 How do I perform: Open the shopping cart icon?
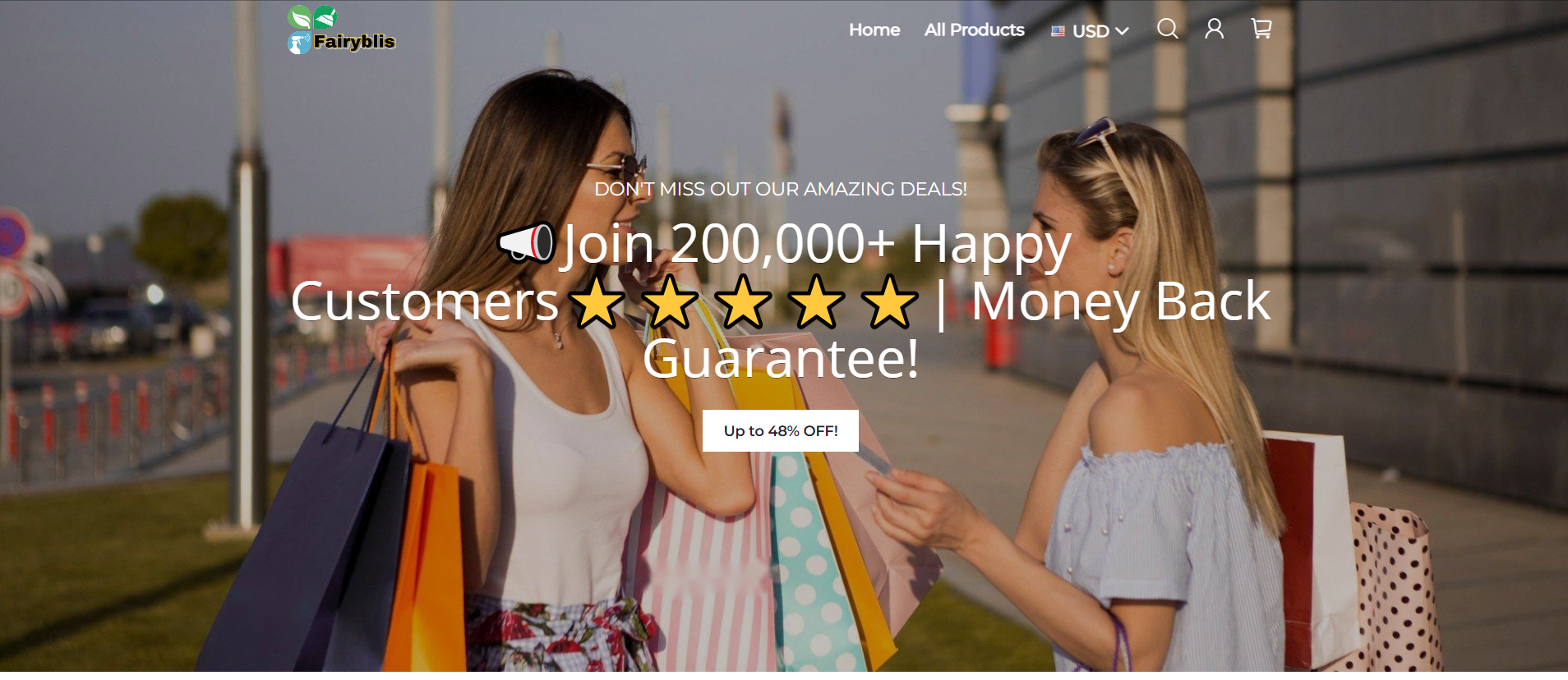[1261, 29]
